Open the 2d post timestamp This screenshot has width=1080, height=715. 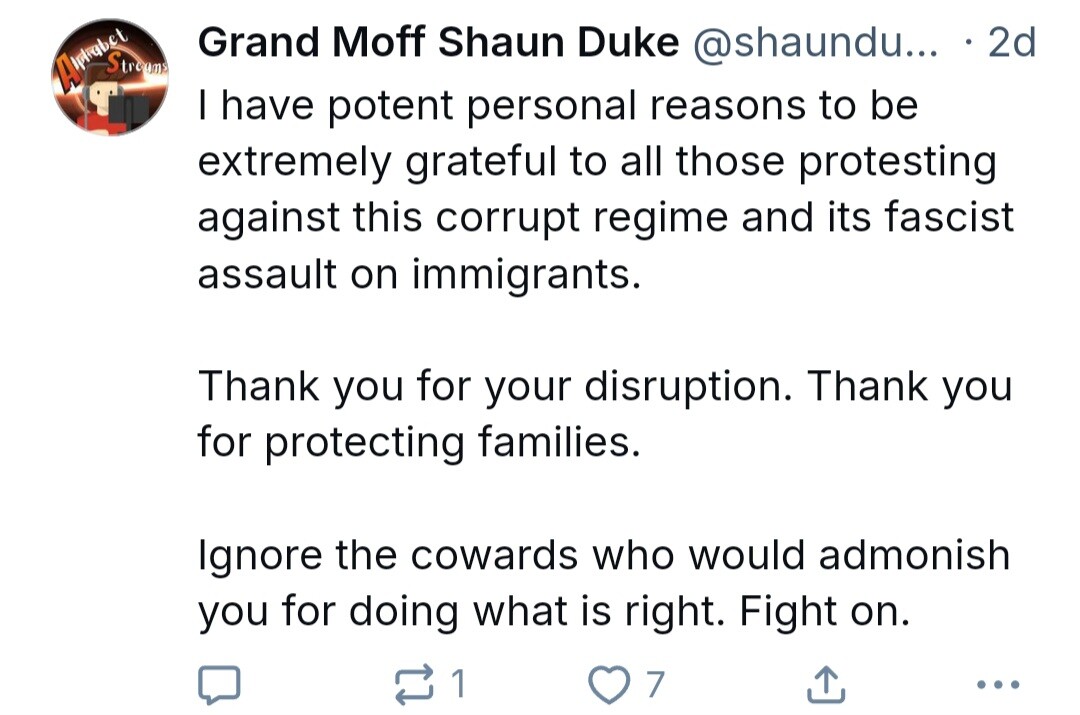pos(1011,43)
